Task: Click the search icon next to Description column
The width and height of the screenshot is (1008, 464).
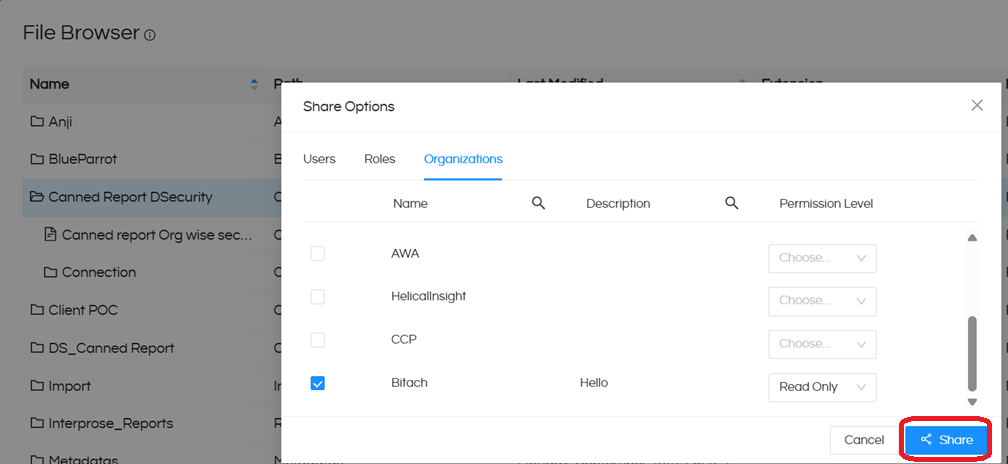Action: click(731, 203)
